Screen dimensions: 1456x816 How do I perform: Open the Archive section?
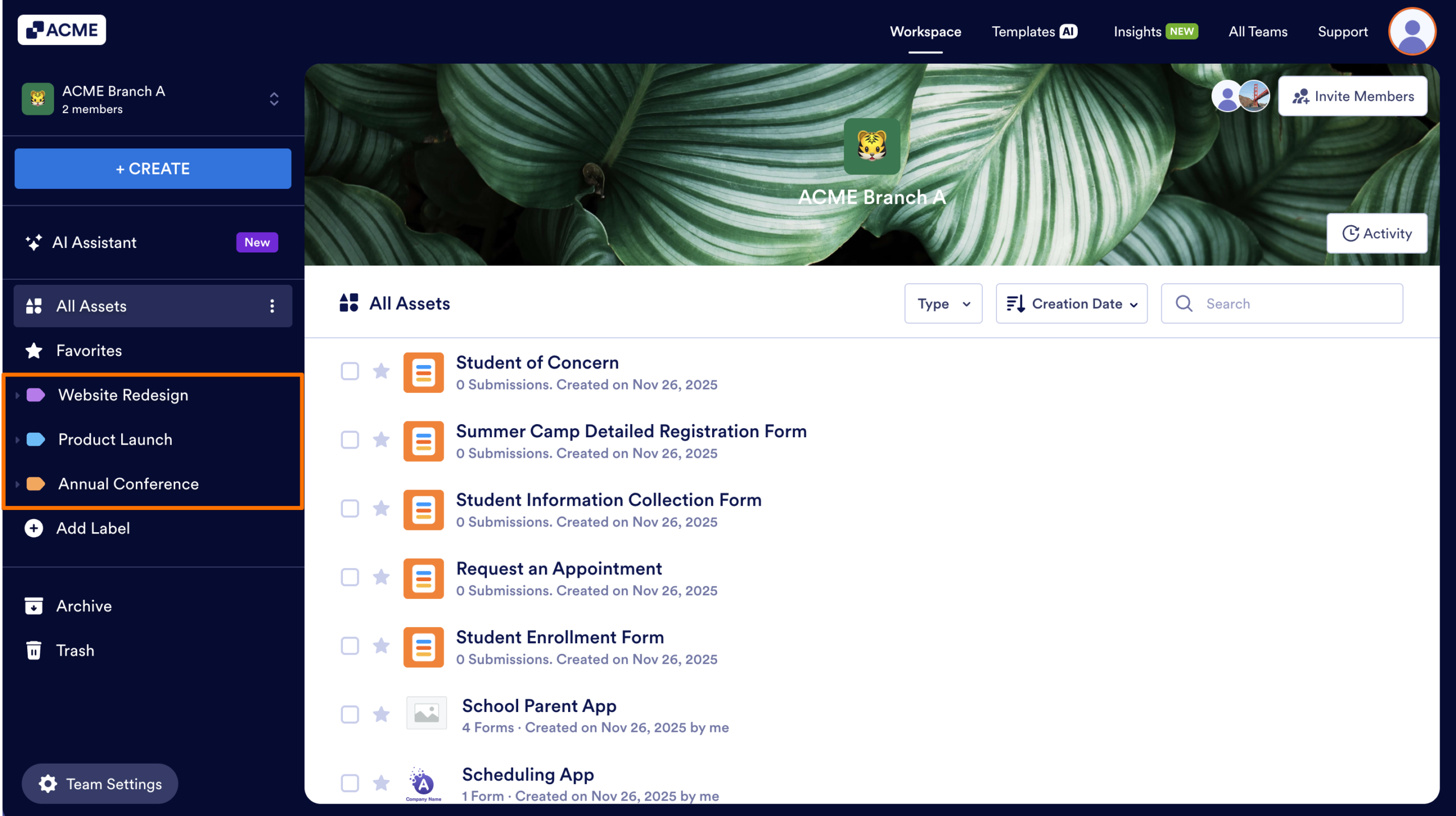[84, 606]
